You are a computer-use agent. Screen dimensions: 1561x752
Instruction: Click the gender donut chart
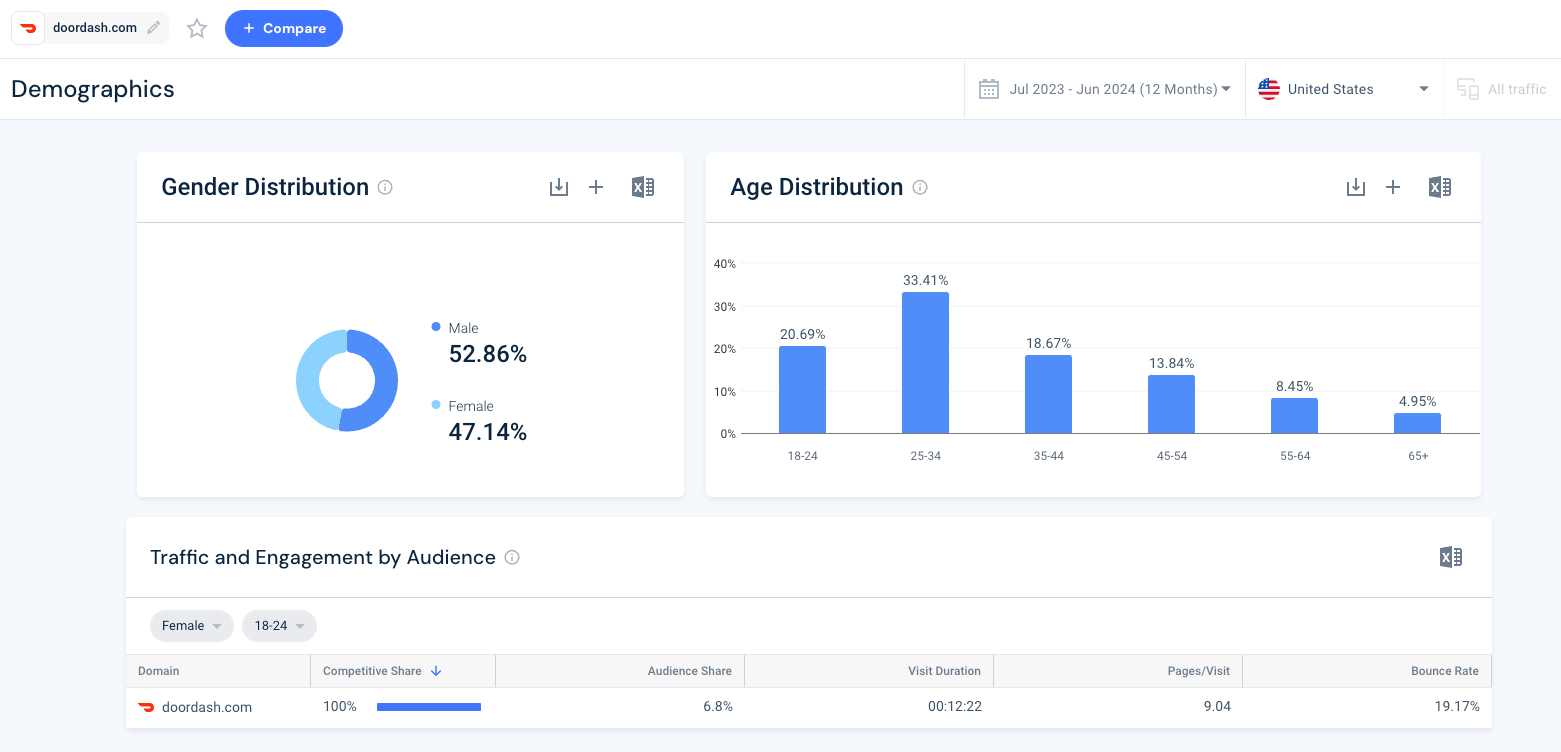[x=347, y=380]
